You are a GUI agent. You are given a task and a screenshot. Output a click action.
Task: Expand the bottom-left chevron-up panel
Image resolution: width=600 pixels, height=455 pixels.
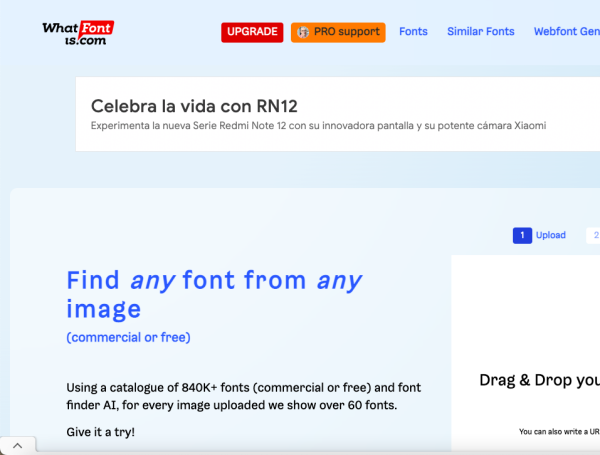[x=18, y=446]
